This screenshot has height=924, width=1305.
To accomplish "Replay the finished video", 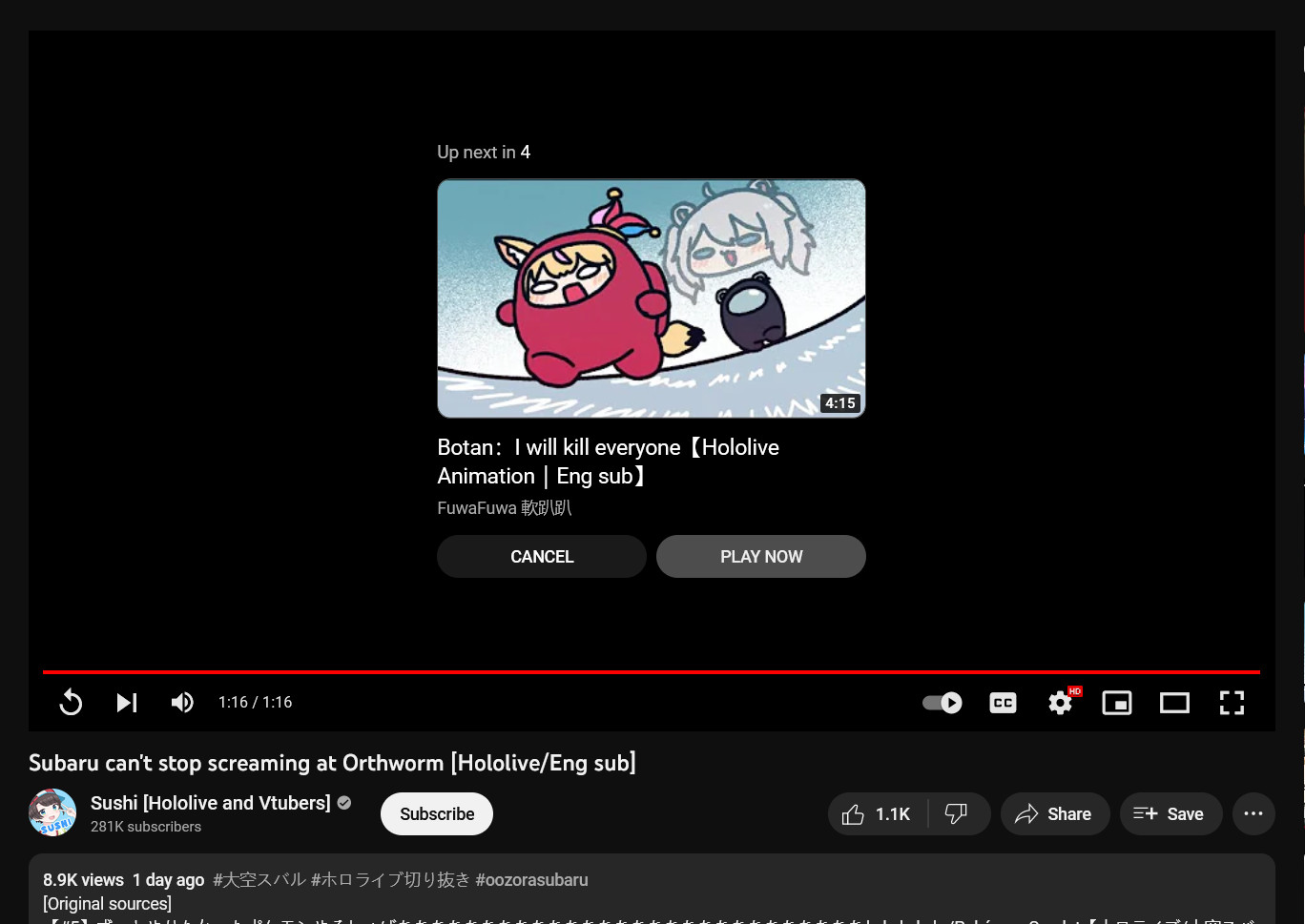I will (71, 703).
